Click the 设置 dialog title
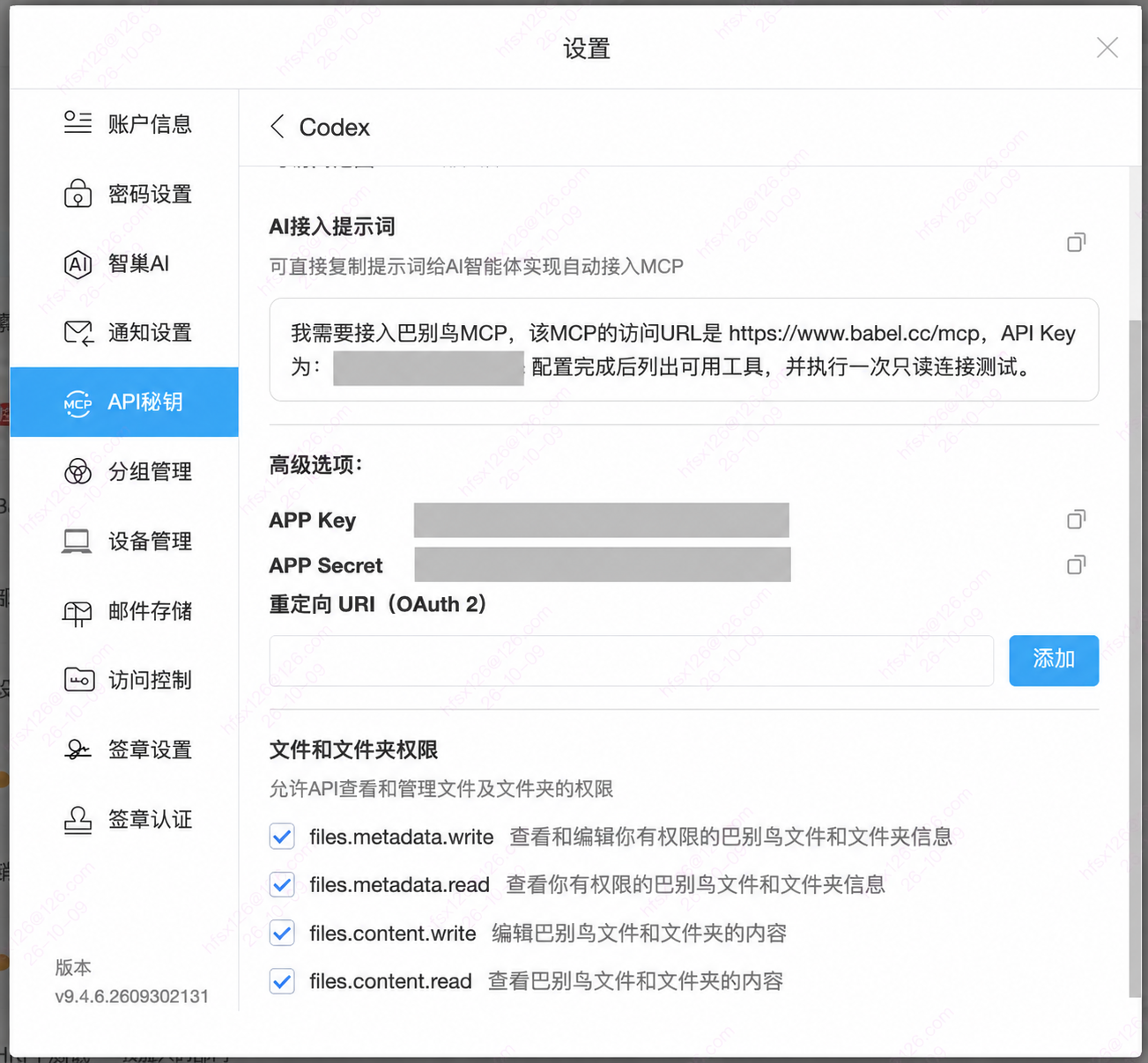This screenshot has width=1148, height=1063. click(x=587, y=48)
